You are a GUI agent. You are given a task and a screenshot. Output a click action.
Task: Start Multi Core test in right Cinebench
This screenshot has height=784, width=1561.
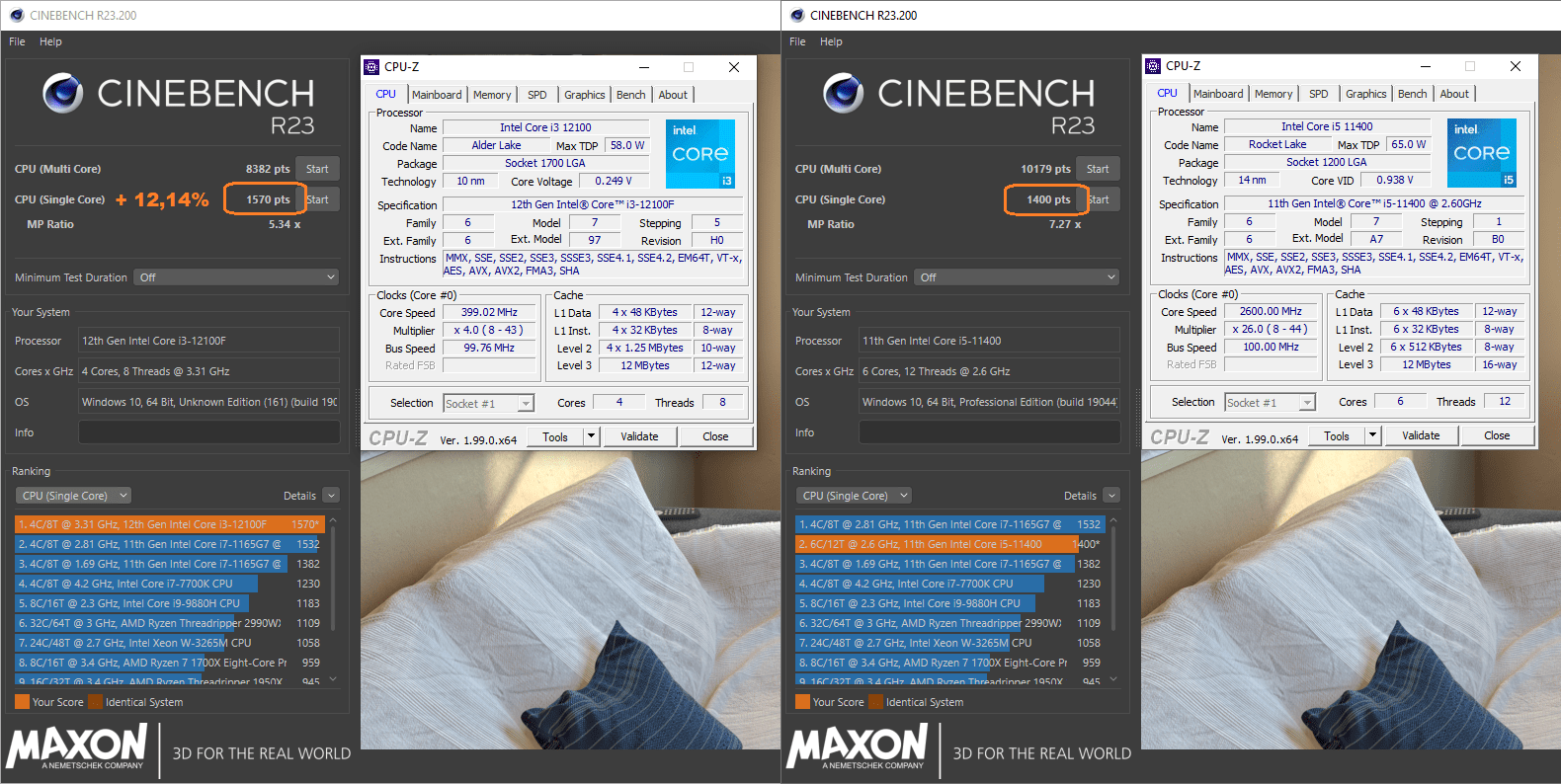click(1098, 169)
